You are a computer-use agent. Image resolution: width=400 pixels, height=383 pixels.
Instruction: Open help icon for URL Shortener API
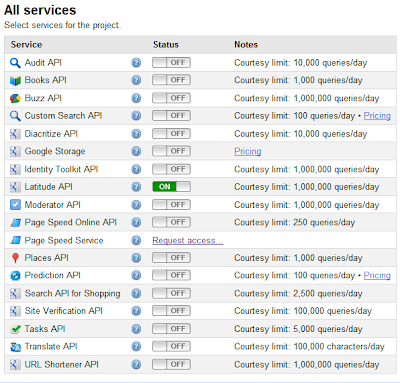pyautogui.click(x=136, y=364)
